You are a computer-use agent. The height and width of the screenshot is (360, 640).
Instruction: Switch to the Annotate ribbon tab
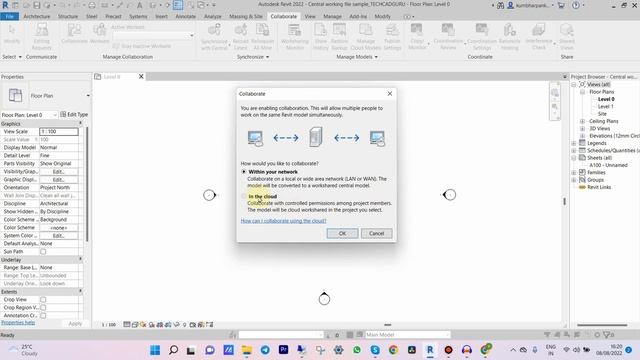tap(185, 16)
